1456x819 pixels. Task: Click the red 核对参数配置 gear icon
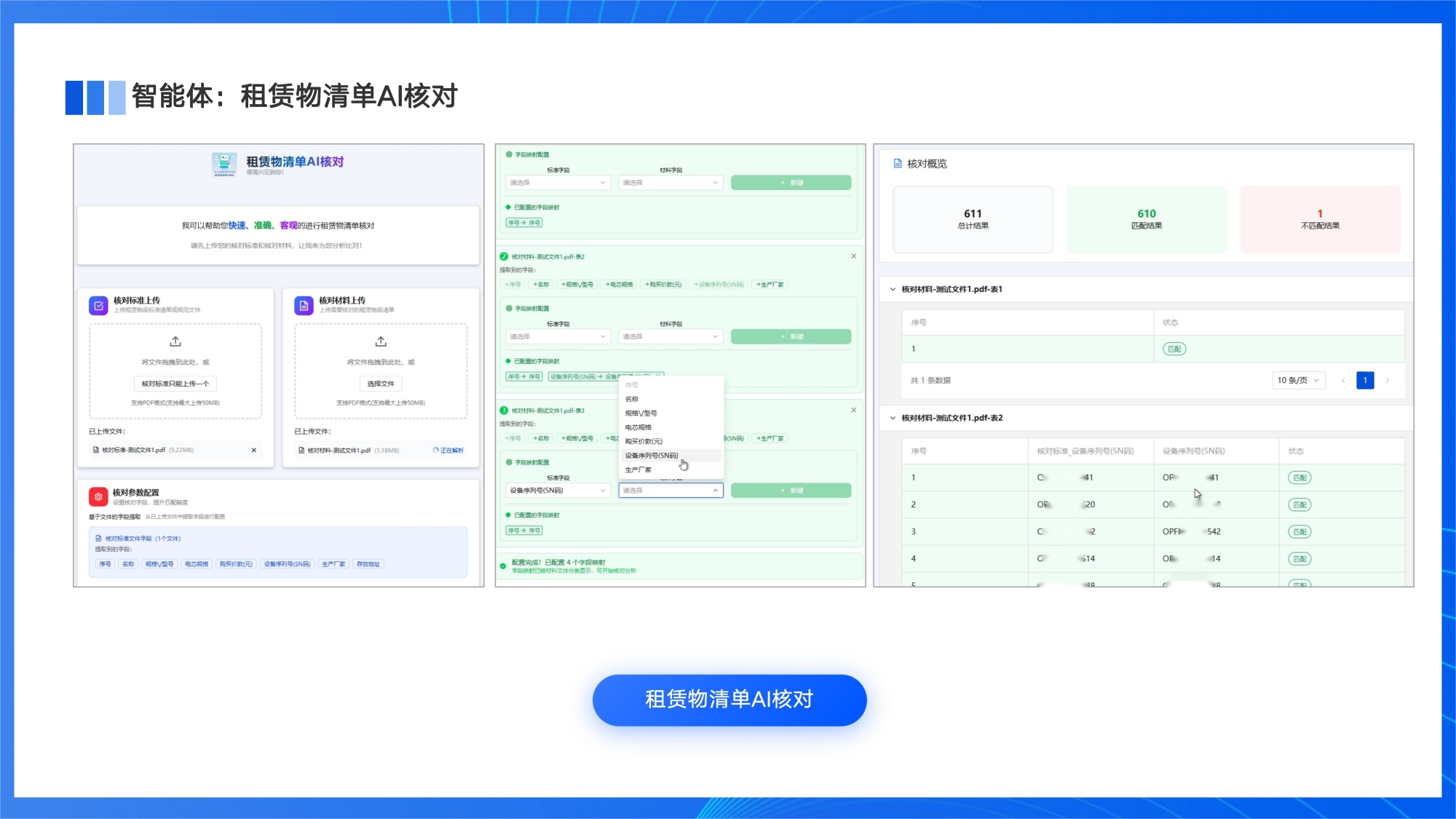(x=98, y=496)
